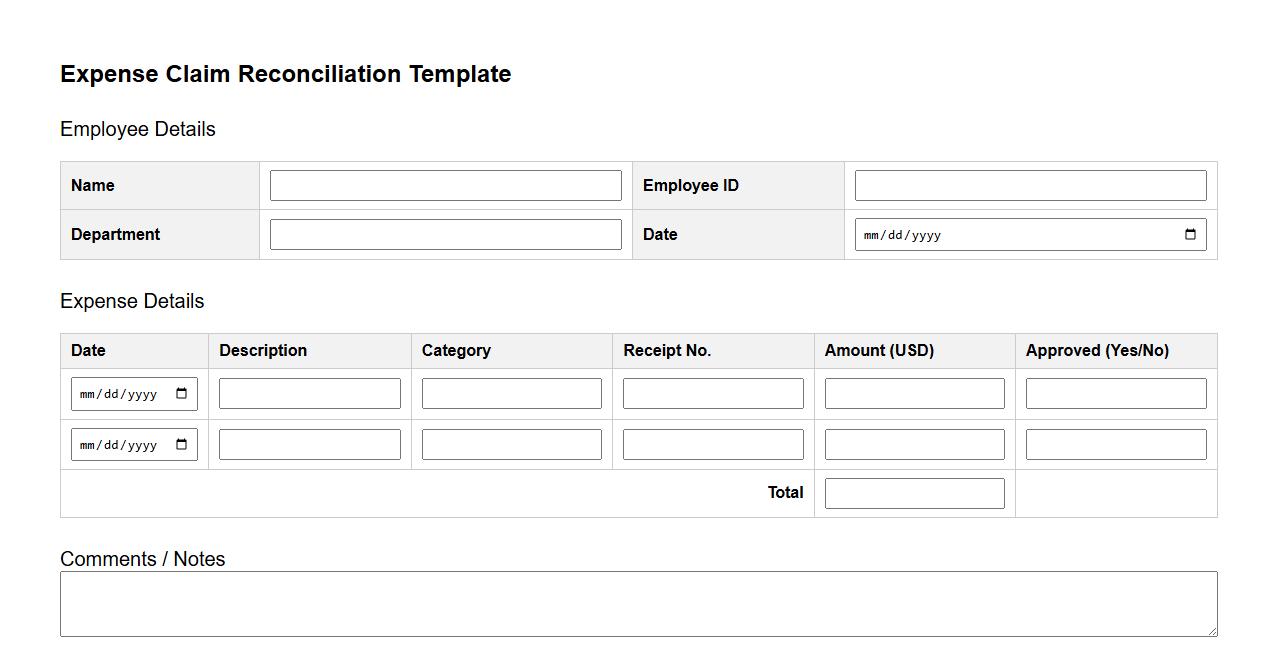1278x650 pixels.
Task: Select first row Category input
Action: click(511, 394)
